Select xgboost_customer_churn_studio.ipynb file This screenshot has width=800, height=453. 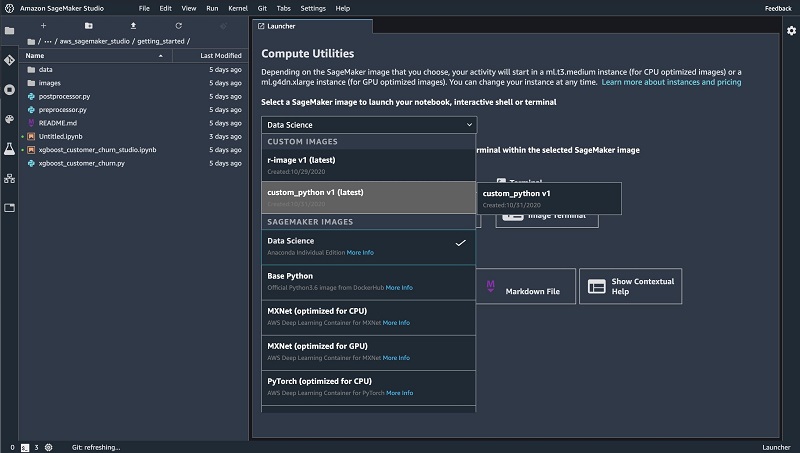coord(134,150)
